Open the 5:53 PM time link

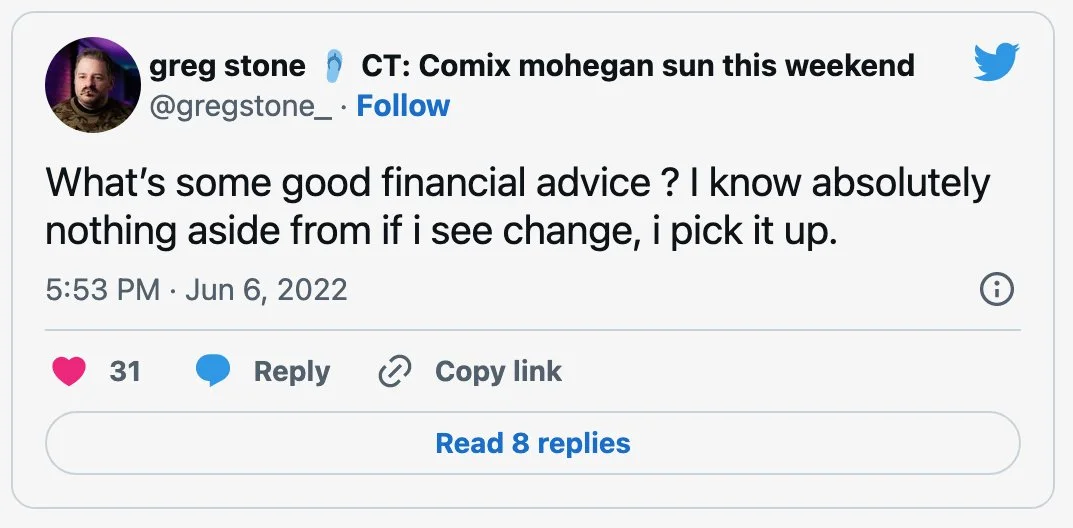click(x=103, y=290)
